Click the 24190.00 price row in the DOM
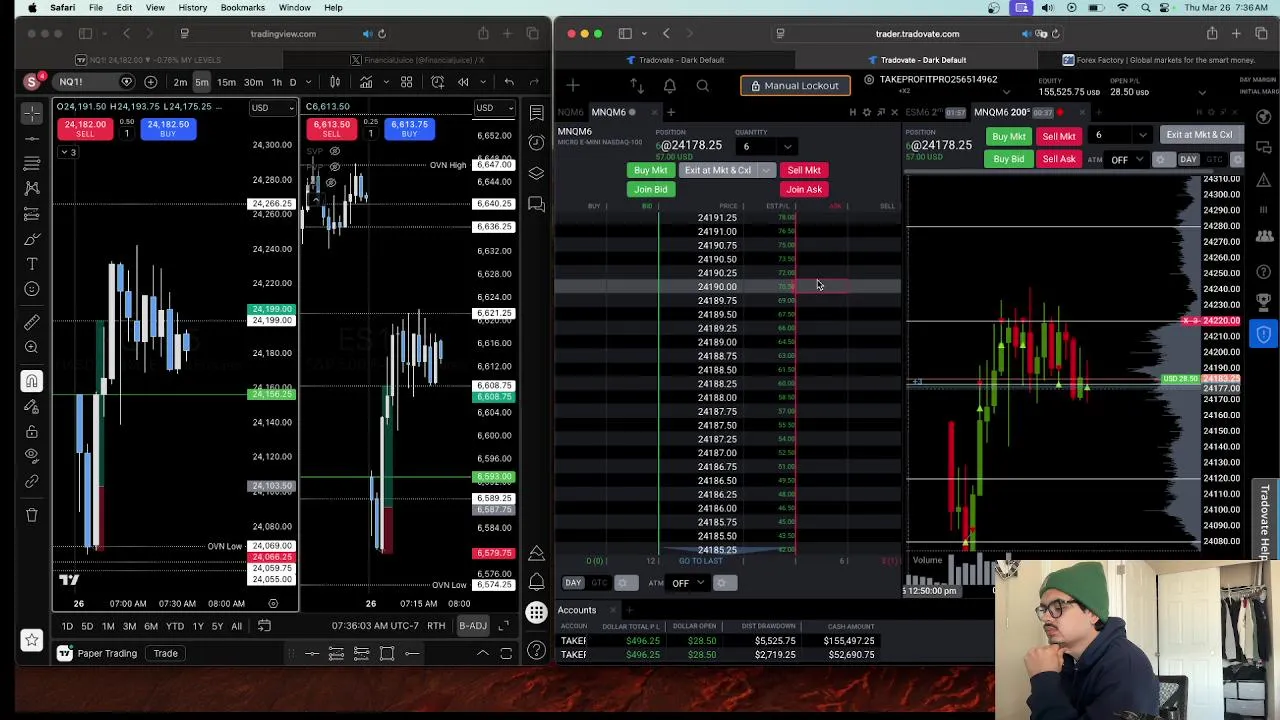Viewport: 1280px width, 720px height. click(727, 287)
